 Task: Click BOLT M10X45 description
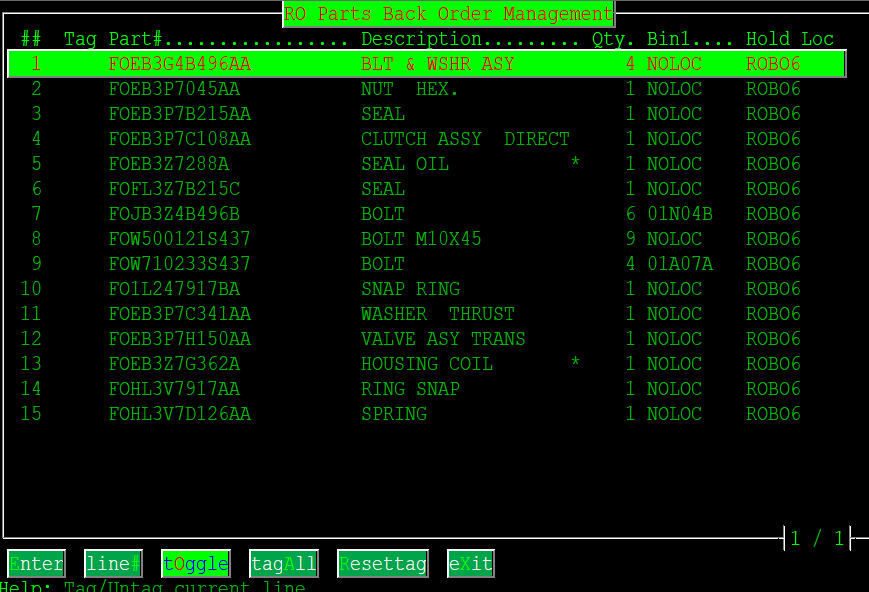tap(421, 238)
